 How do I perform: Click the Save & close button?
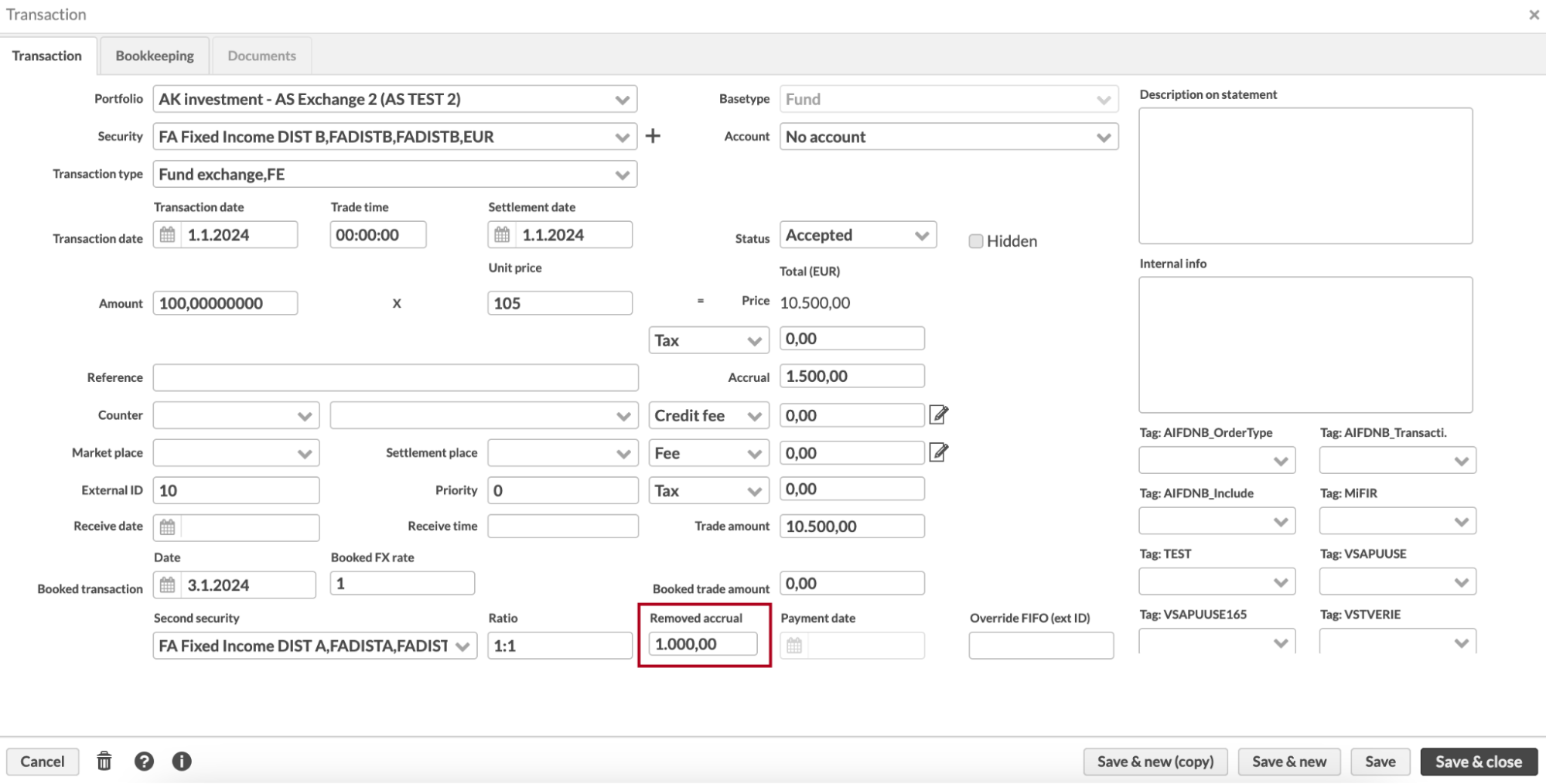point(1479,762)
